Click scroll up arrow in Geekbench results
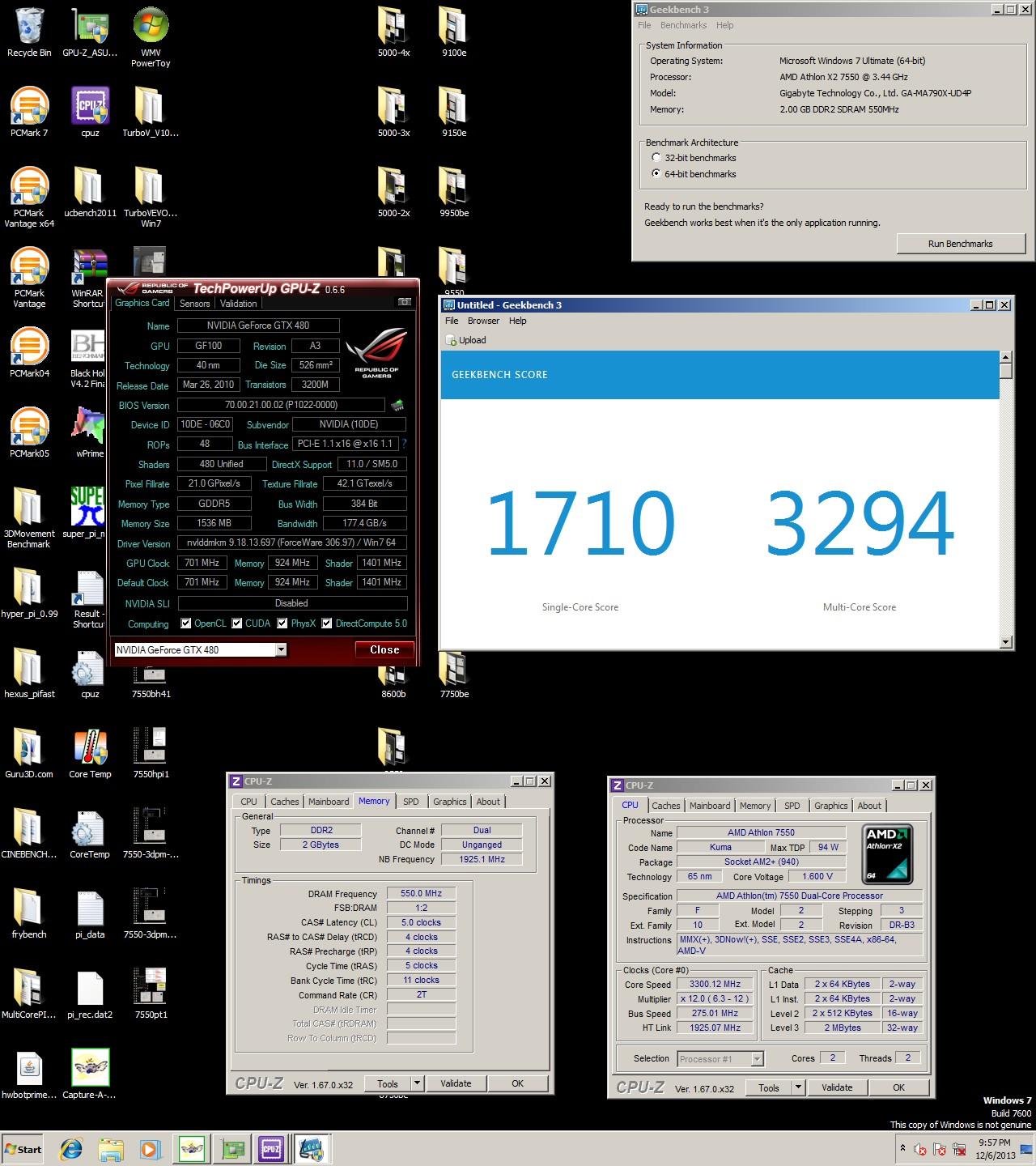 (1006, 357)
